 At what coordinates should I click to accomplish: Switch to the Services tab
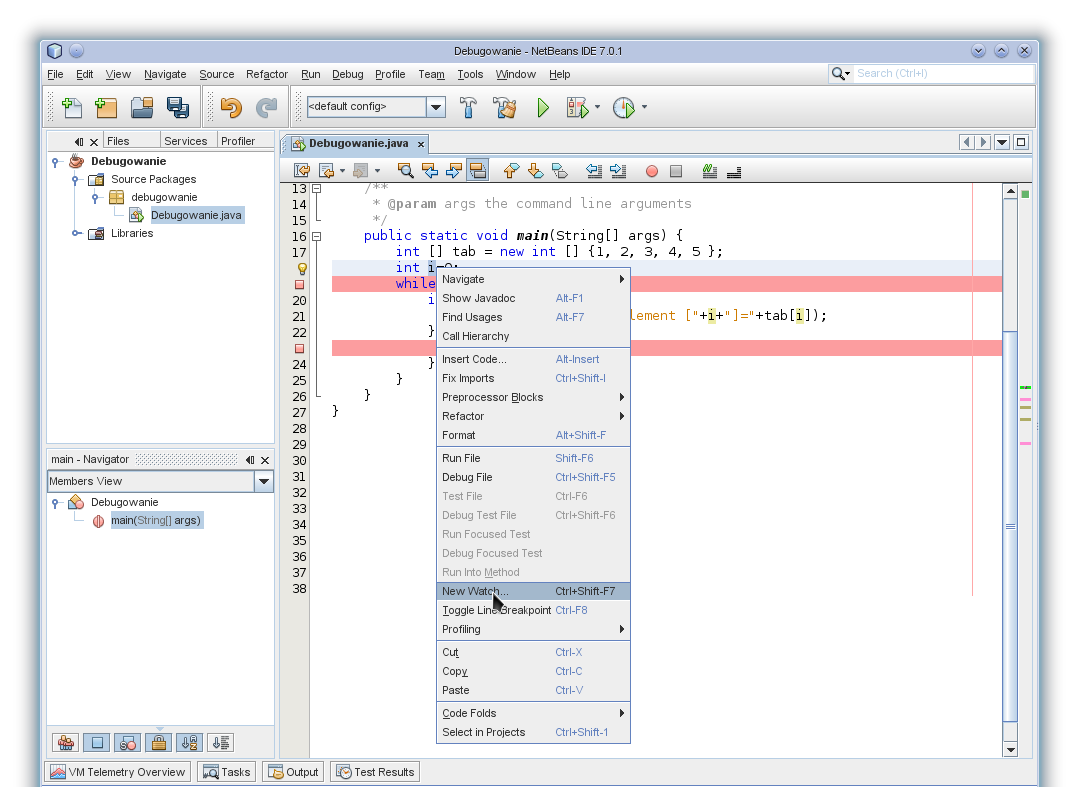(x=186, y=140)
